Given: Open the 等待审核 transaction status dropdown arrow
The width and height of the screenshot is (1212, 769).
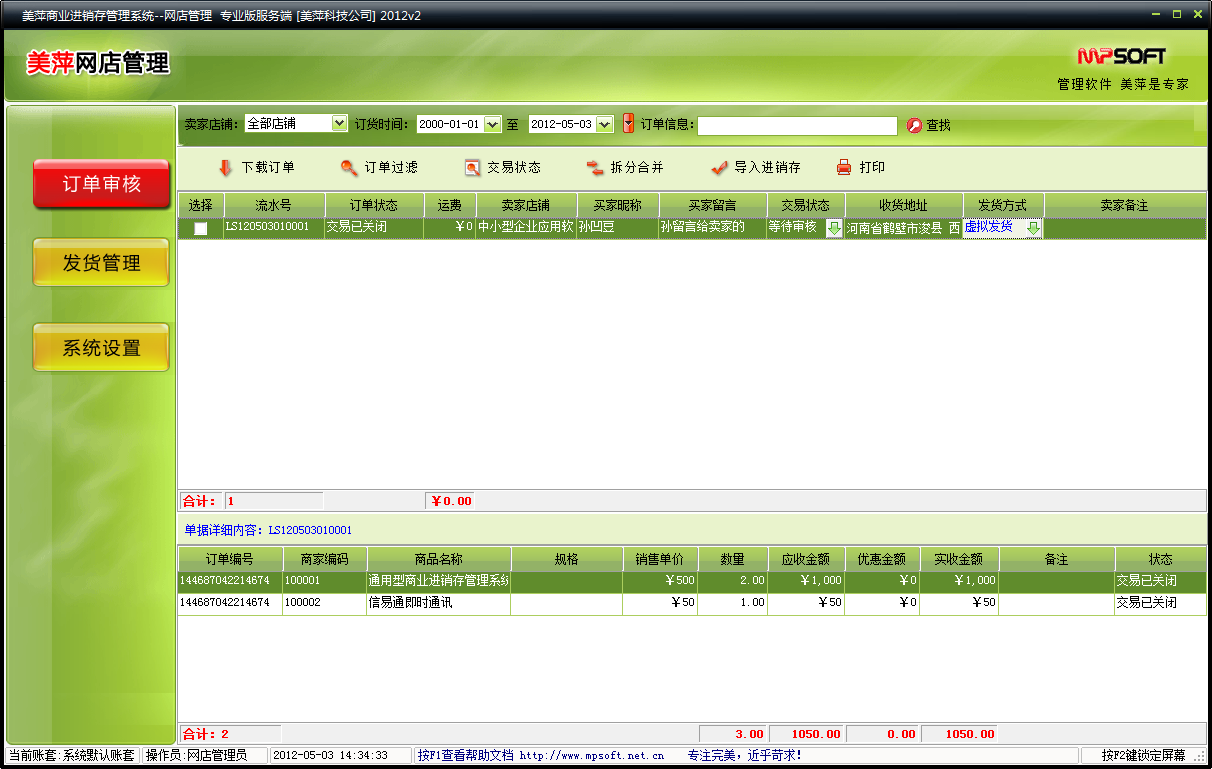Looking at the screenshot, I should pos(834,228).
